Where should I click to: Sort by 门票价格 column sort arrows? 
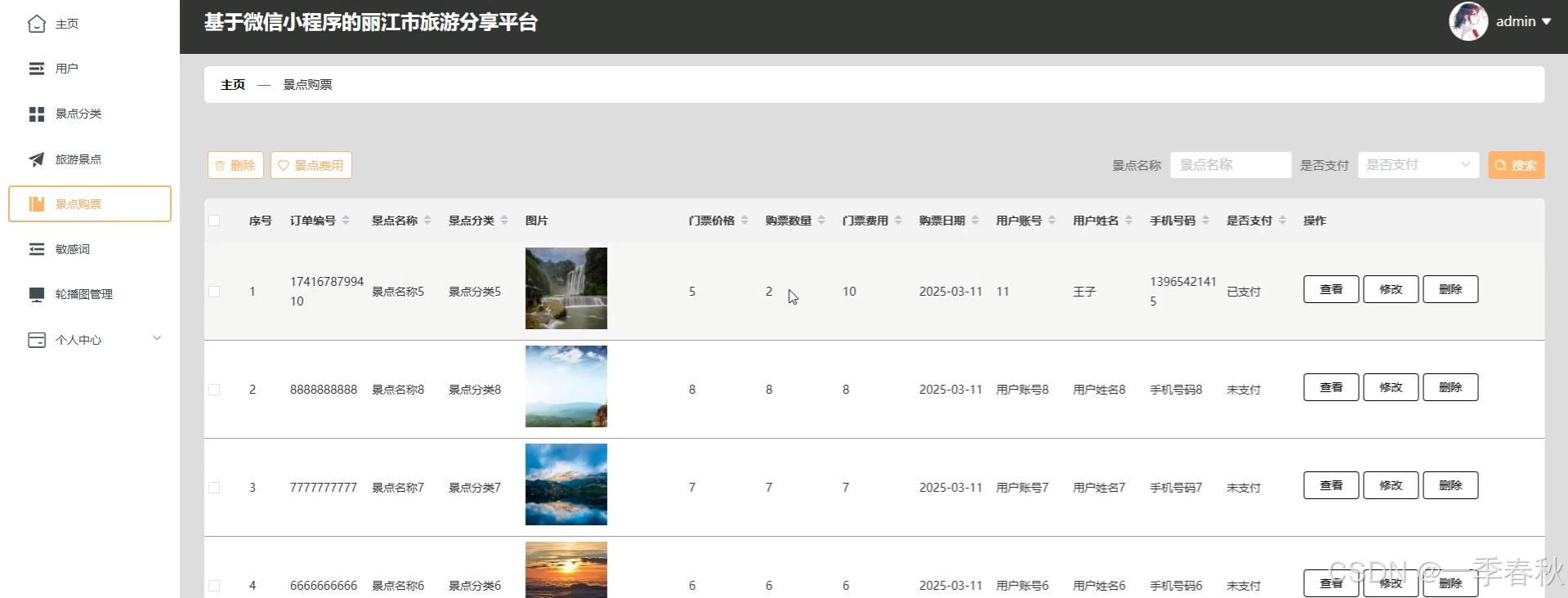click(744, 221)
